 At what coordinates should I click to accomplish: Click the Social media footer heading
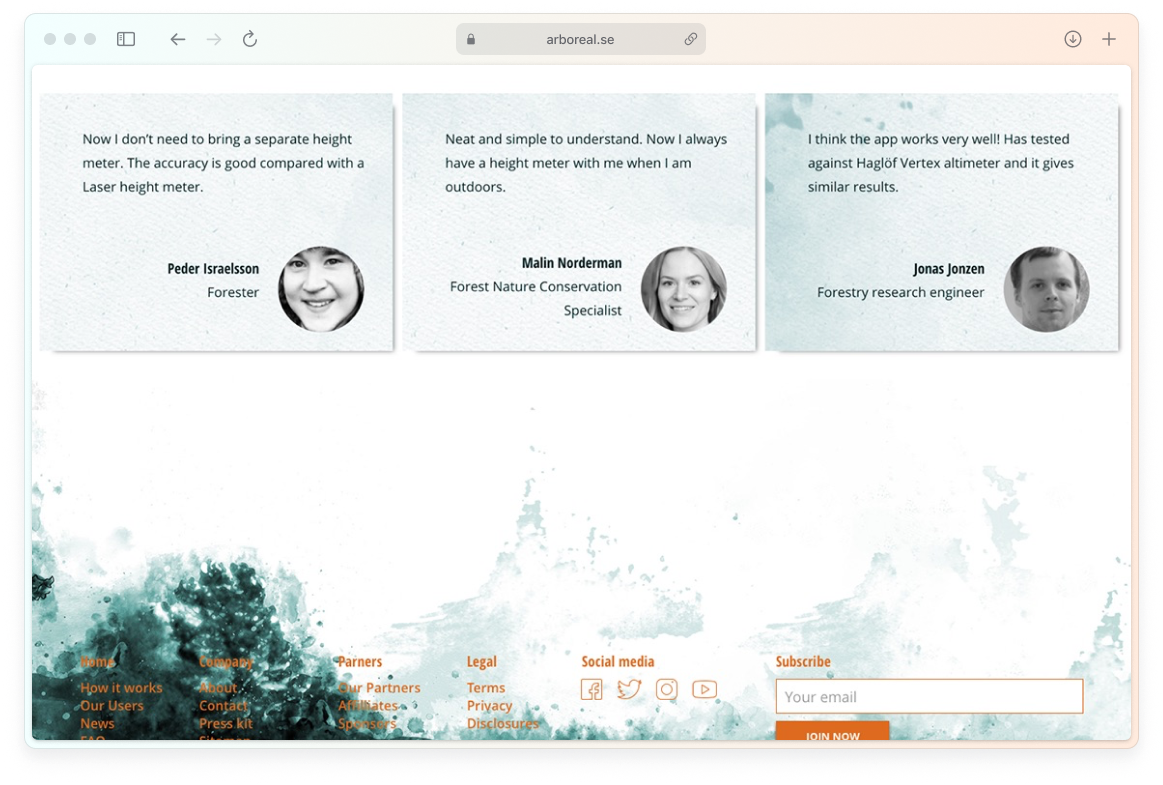click(618, 661)
